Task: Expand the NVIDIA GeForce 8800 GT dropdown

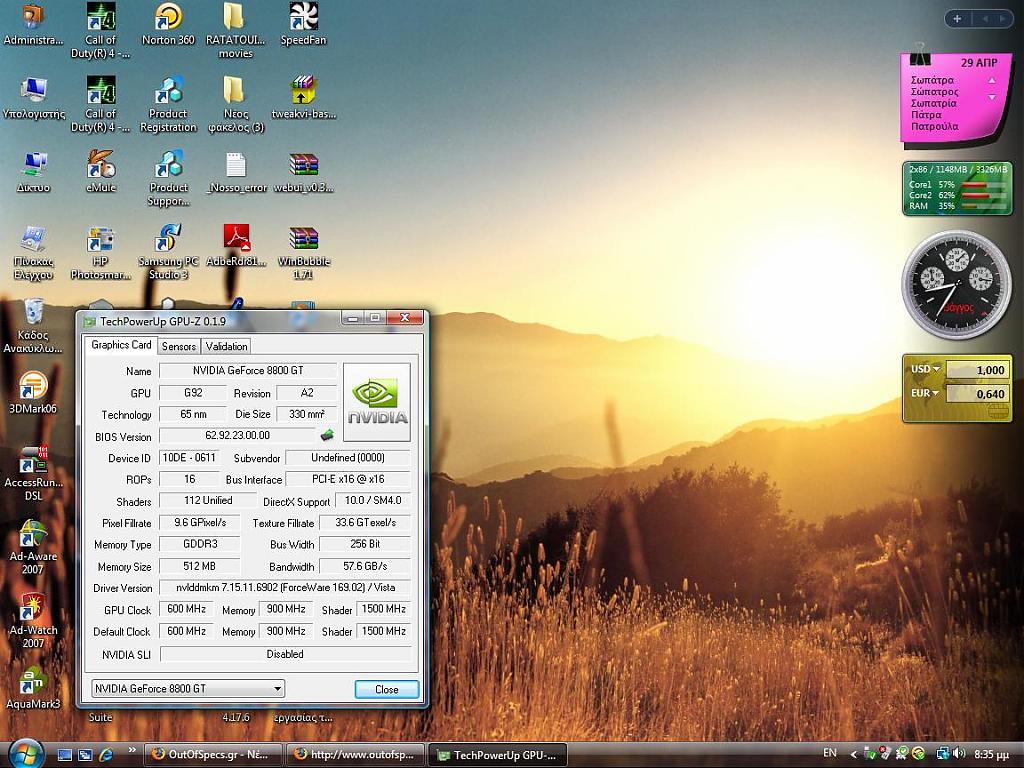Action: coord(277,689)
